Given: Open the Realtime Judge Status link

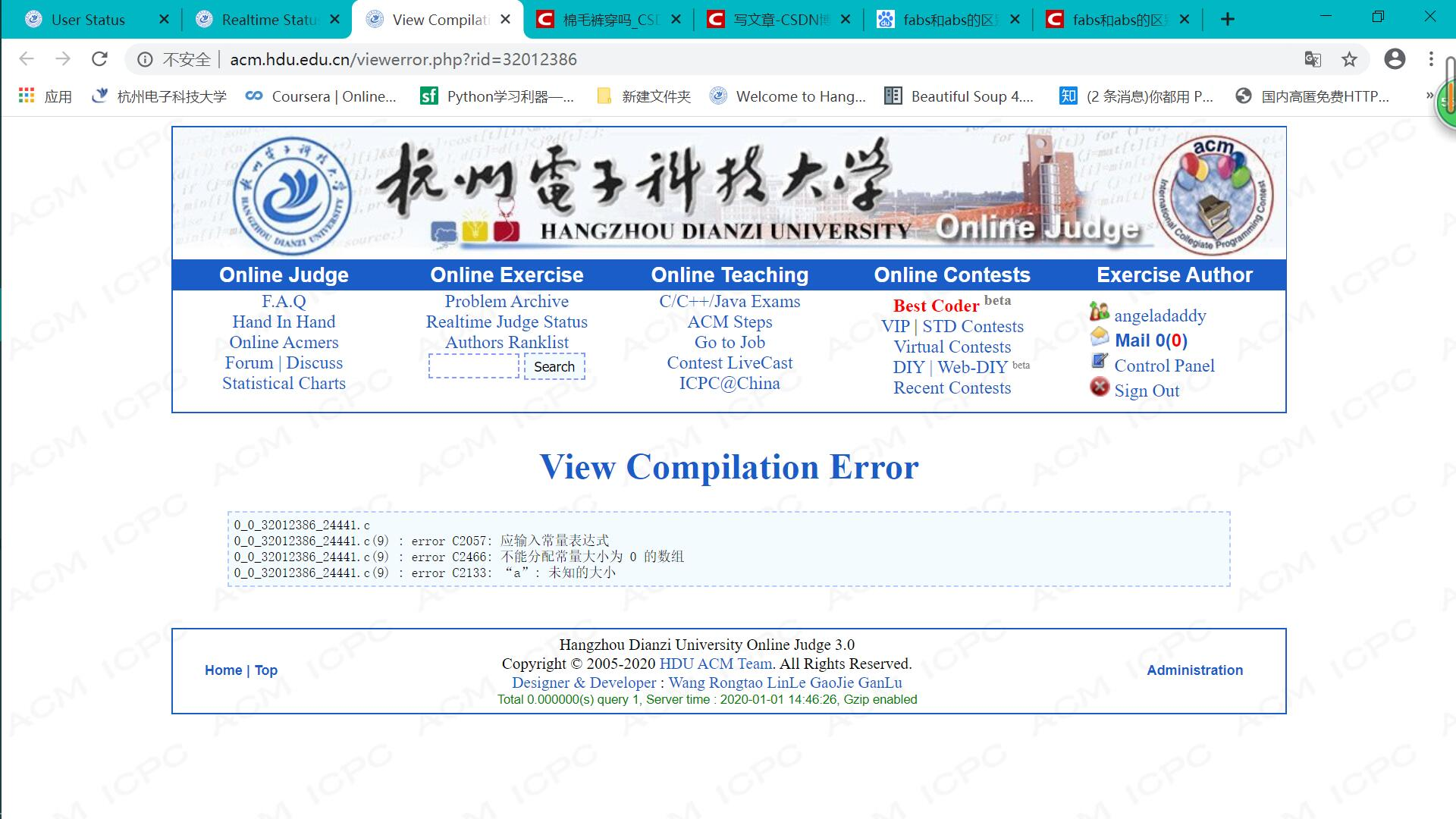Looking at the screenshot, I should pos(506,322).
